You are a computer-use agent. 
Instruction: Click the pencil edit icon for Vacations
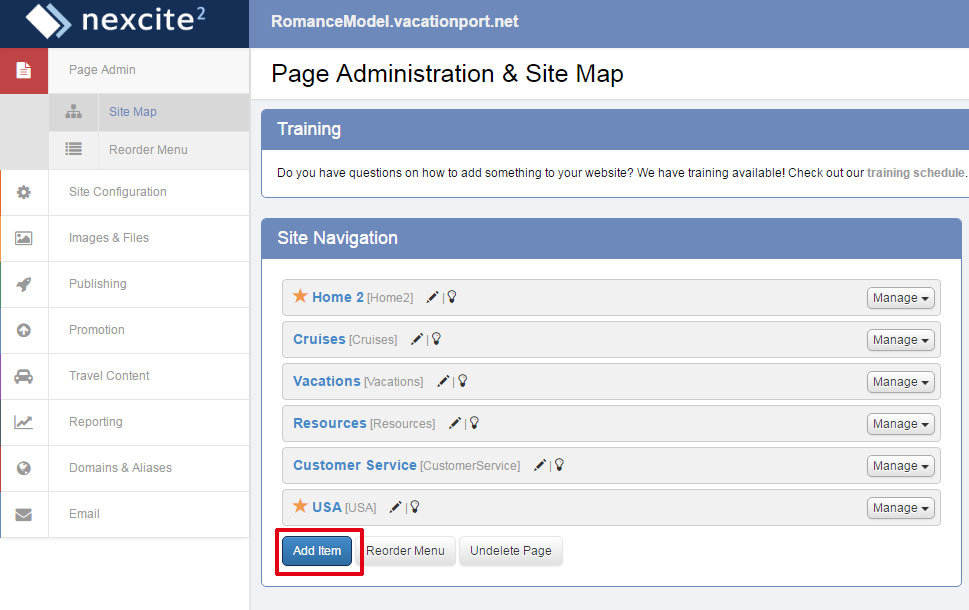tap(442, 381)
